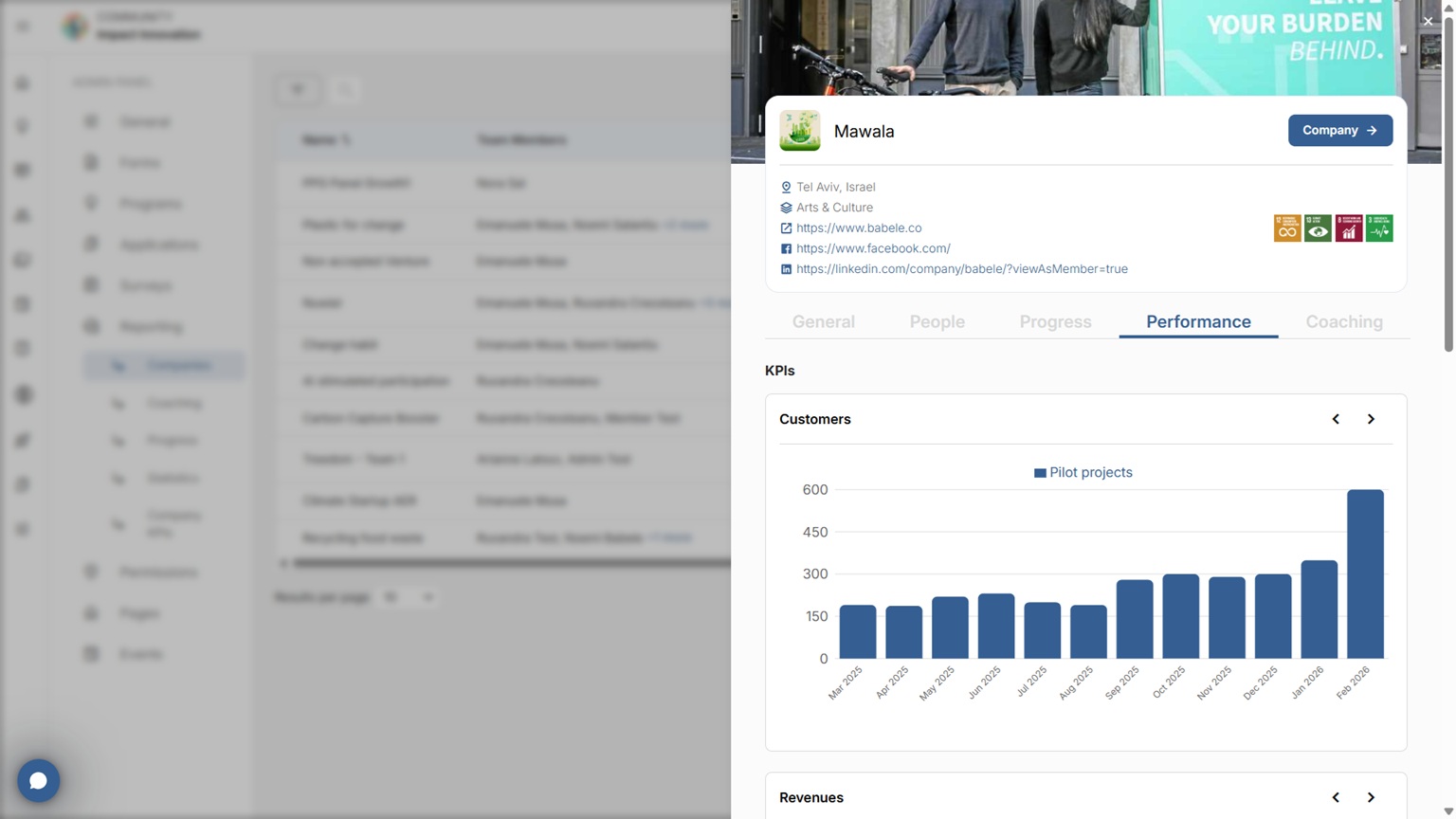1456x819 pixels.
Task: Click the Mawala company name
Action: tap(864, 132)
